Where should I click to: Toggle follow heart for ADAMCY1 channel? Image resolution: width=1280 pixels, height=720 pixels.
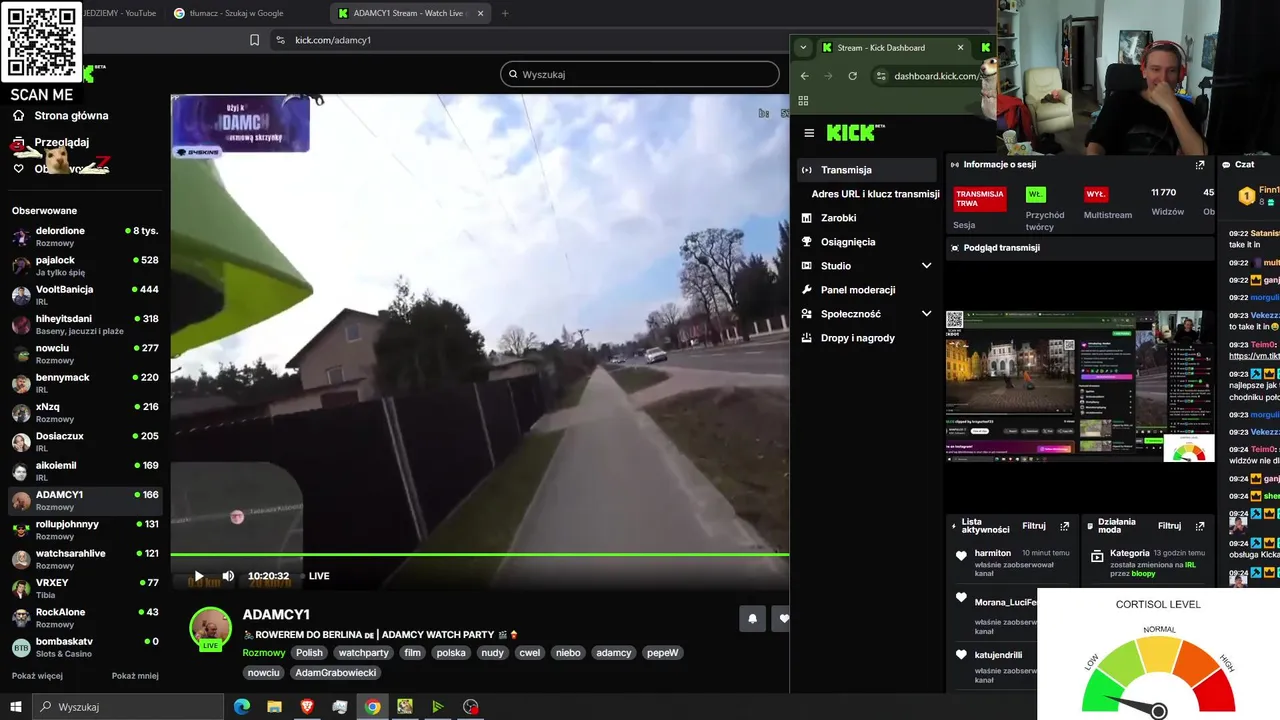point(783,619)
